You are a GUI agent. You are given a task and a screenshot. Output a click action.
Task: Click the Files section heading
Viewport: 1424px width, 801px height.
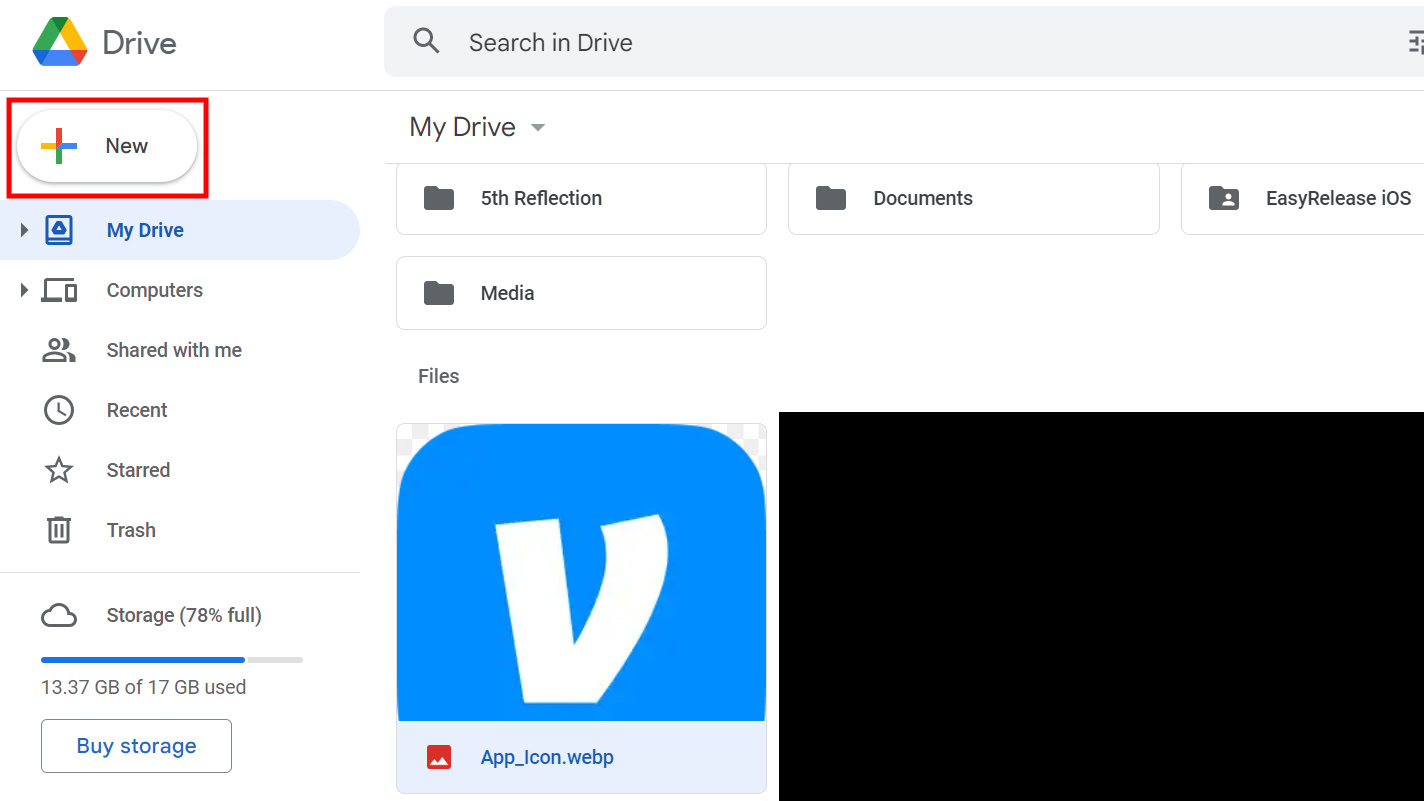click(439, 376)
